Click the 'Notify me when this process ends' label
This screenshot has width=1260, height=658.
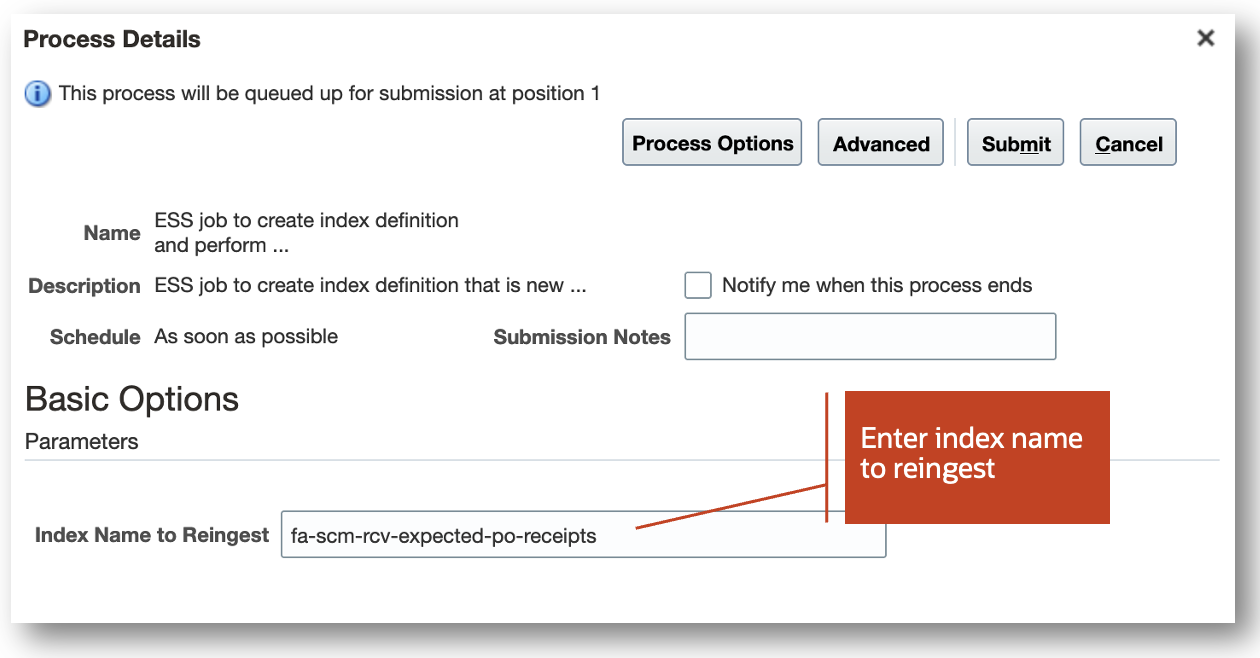coord(876,285)
